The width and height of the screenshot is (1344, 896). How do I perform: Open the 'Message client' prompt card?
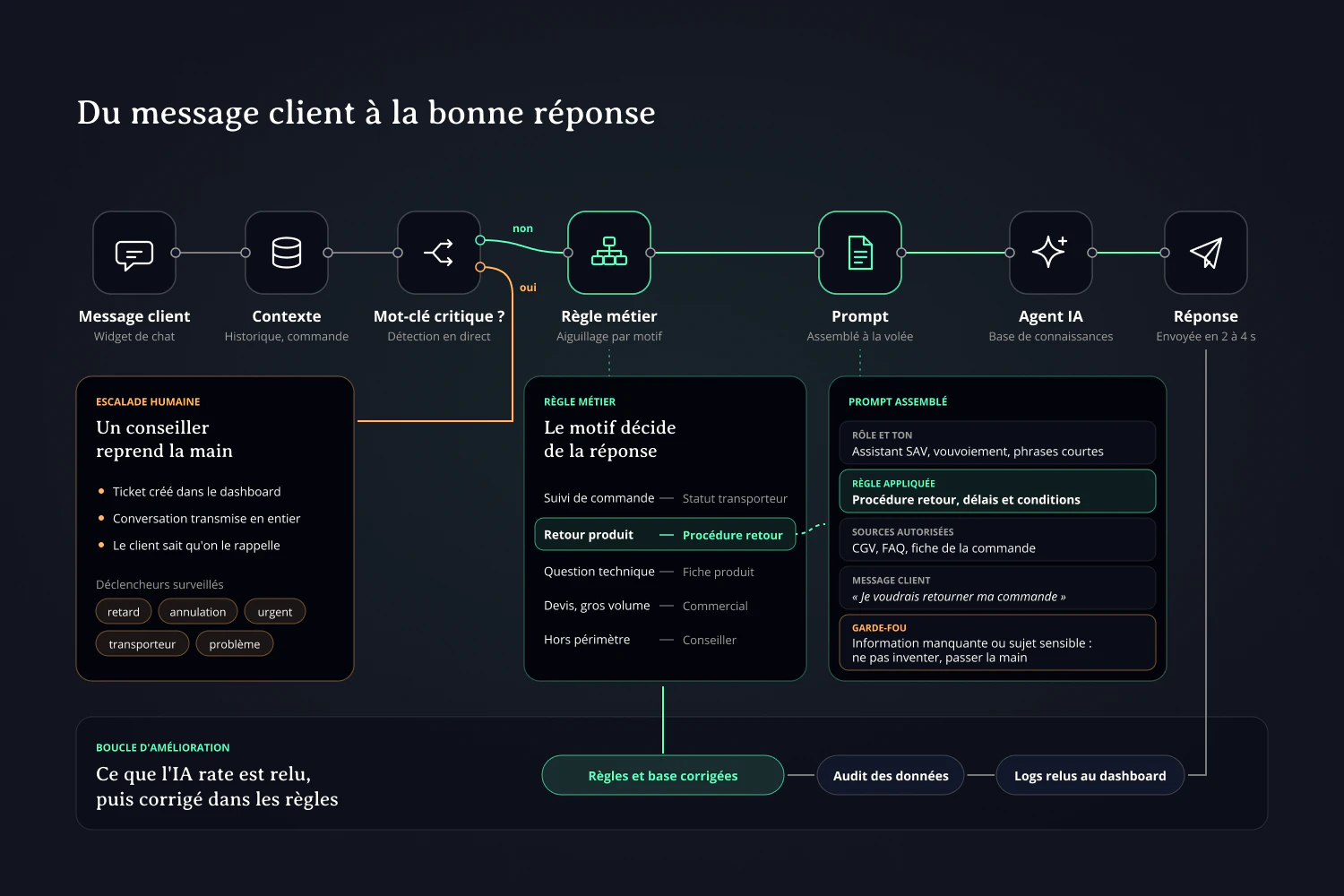[997, 589]
